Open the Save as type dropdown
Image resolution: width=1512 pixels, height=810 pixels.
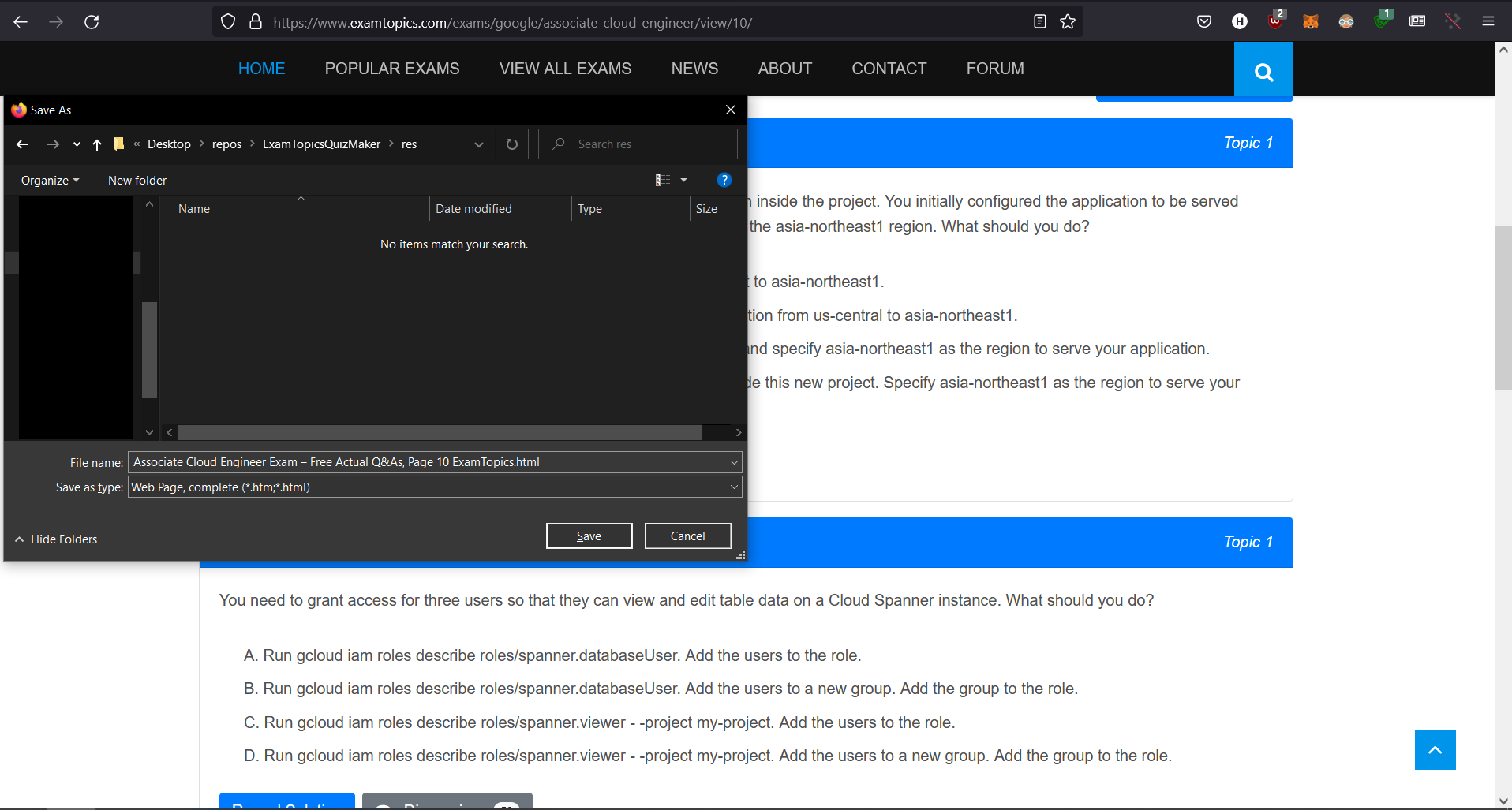click(x=734, y=487)
